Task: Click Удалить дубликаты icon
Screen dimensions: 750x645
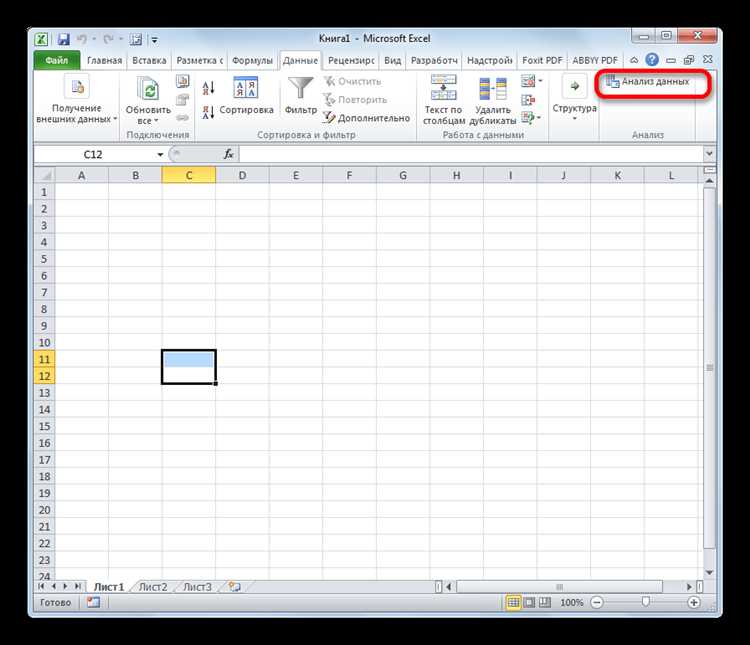Action: point(493,89)
